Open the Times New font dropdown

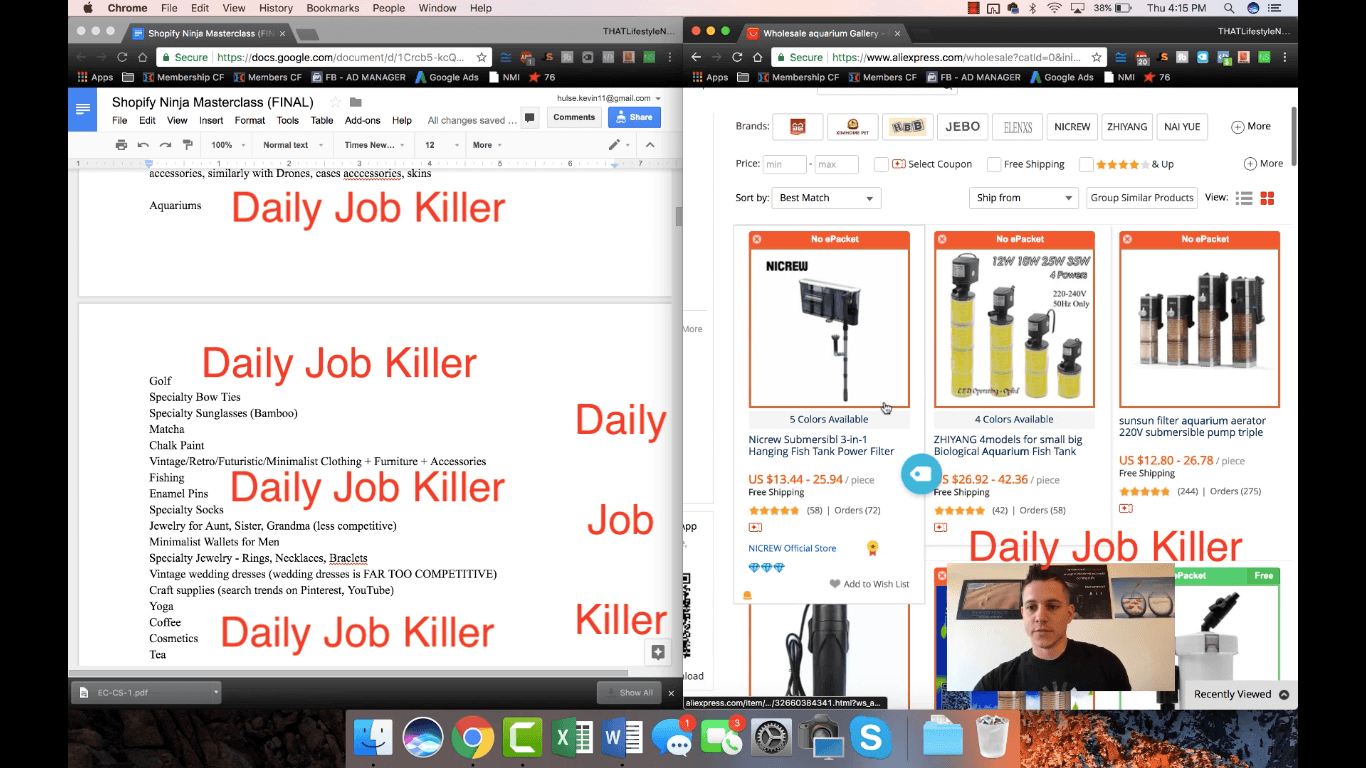(x=375, y=145)
